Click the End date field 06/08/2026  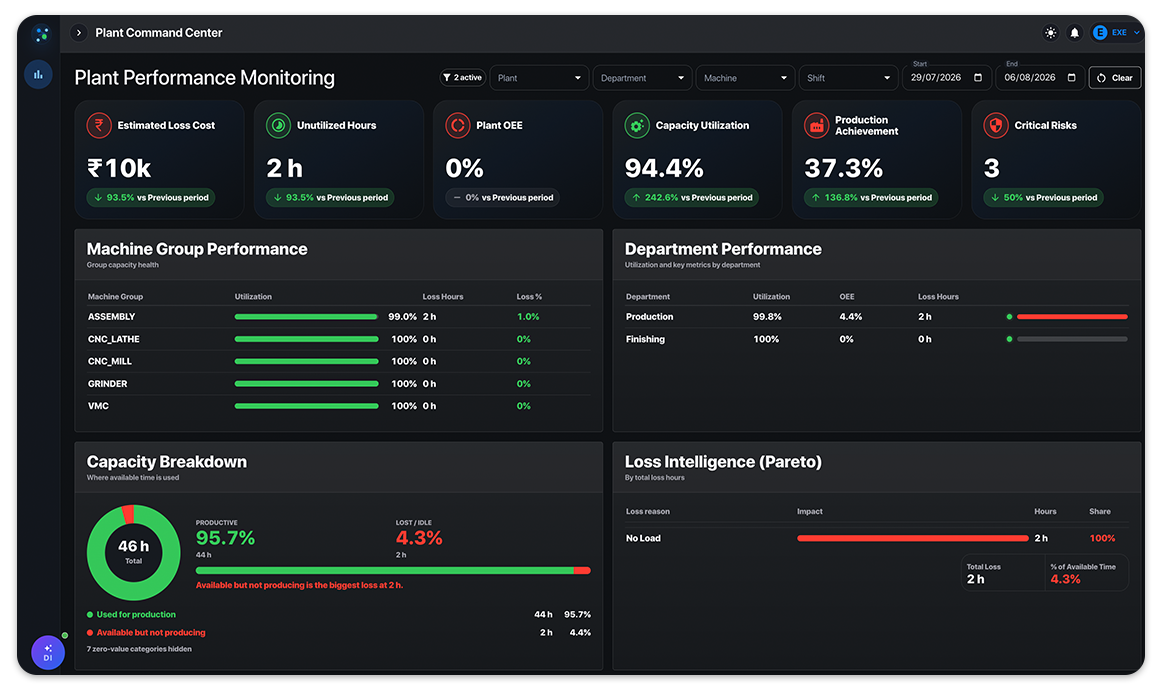point(1039,78)
